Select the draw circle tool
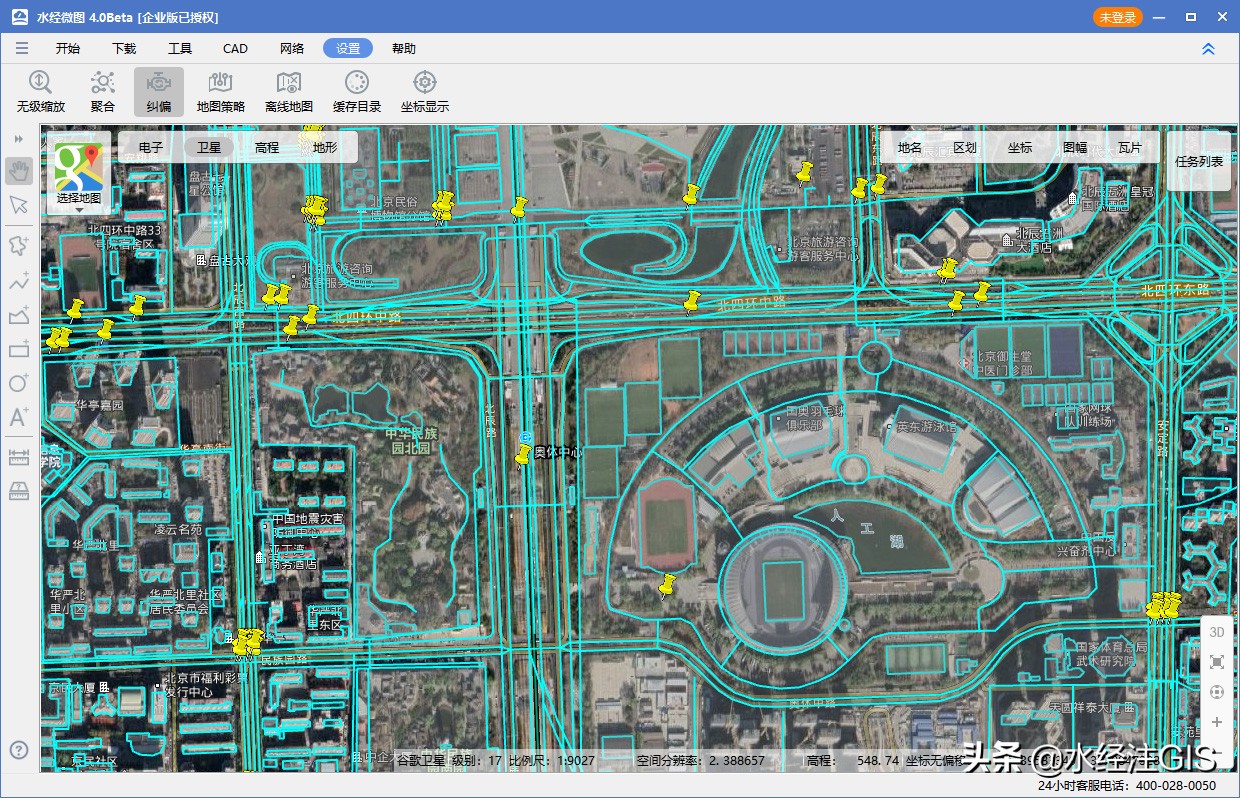Image resolution: width=1240 pixels, height=798 pixels. 19,383
